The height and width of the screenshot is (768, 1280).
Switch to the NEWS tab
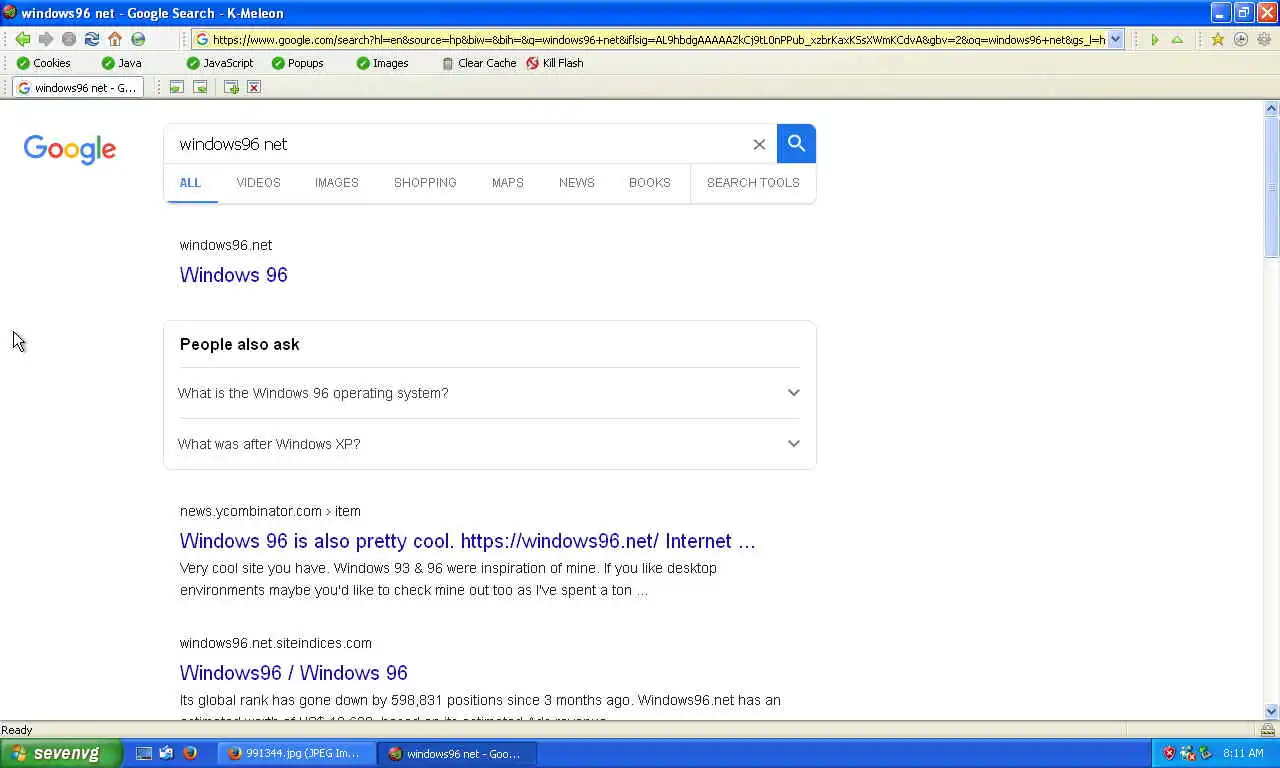point(576,183)
